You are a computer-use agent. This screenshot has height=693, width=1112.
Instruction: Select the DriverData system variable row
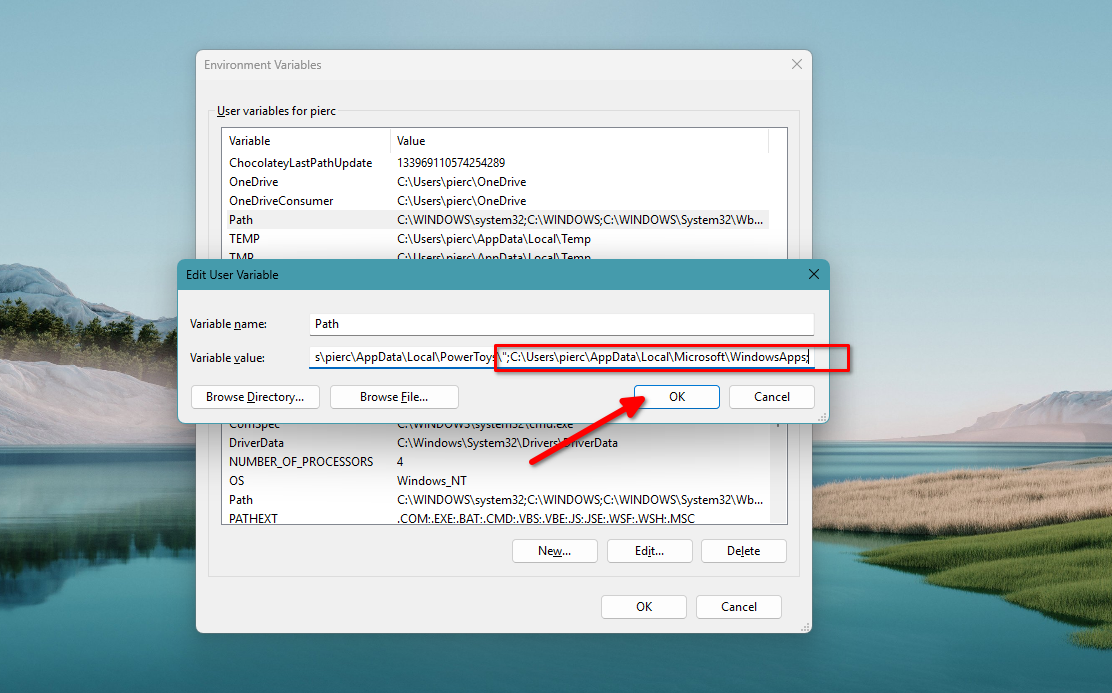click(x=300, y=442)
